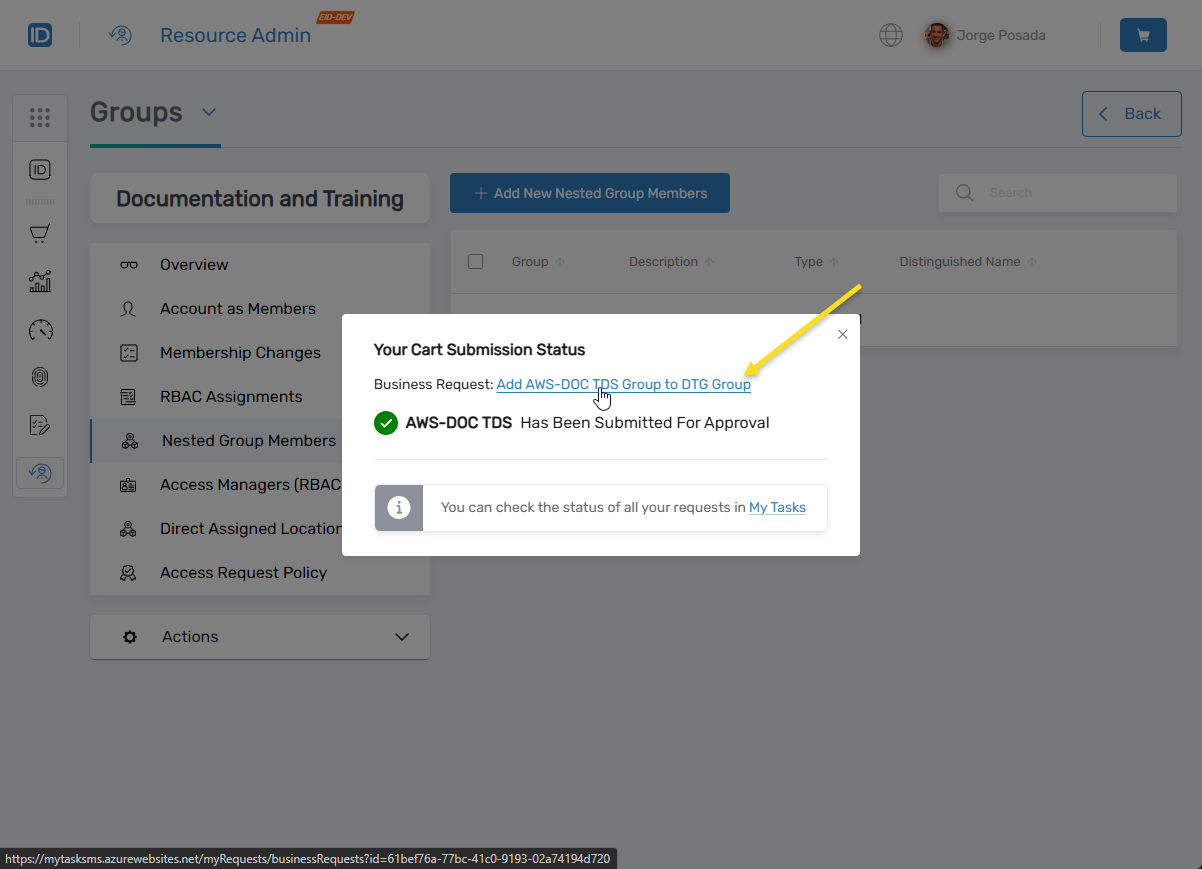Select the ID badge icon in sidebar
The height and width of the screenshot is (869, 1202).
[40, 170]
